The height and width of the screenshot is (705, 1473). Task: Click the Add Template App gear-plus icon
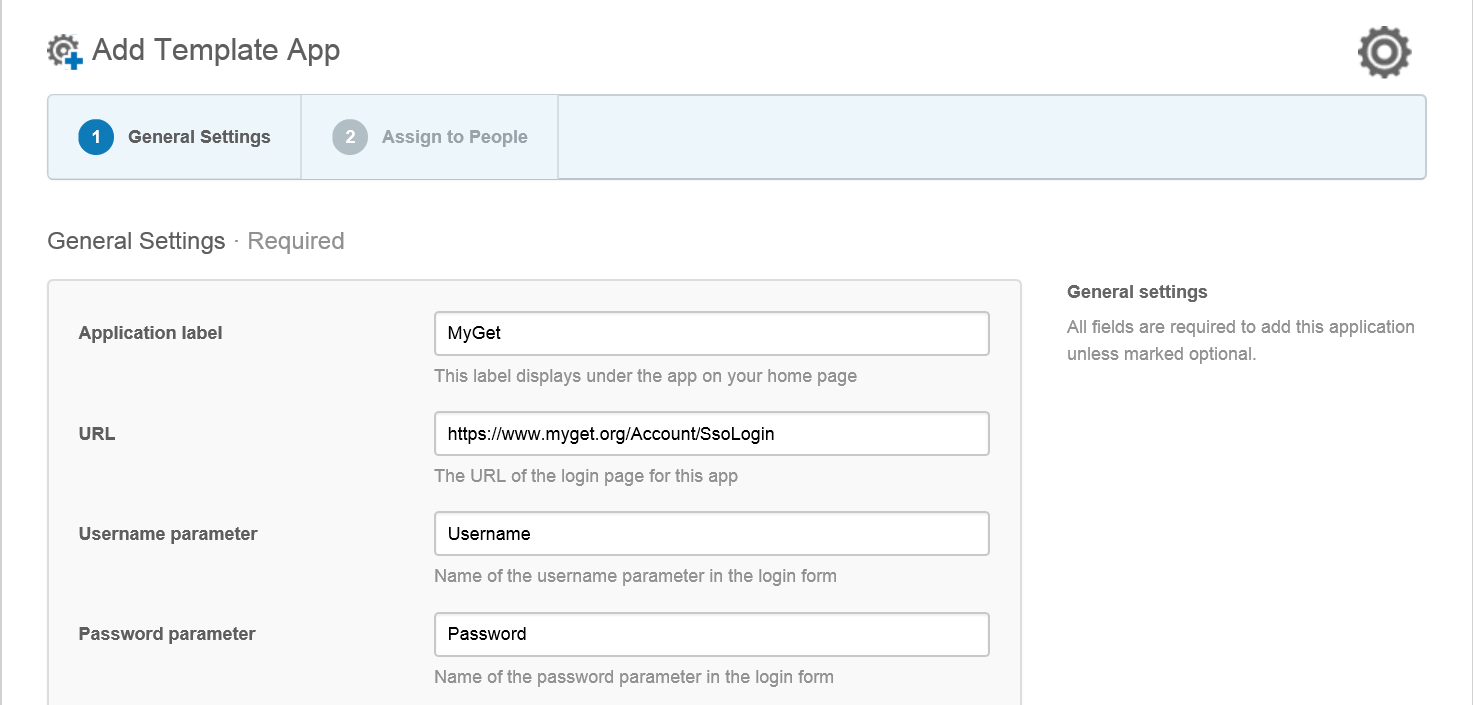tap(65, 52)
